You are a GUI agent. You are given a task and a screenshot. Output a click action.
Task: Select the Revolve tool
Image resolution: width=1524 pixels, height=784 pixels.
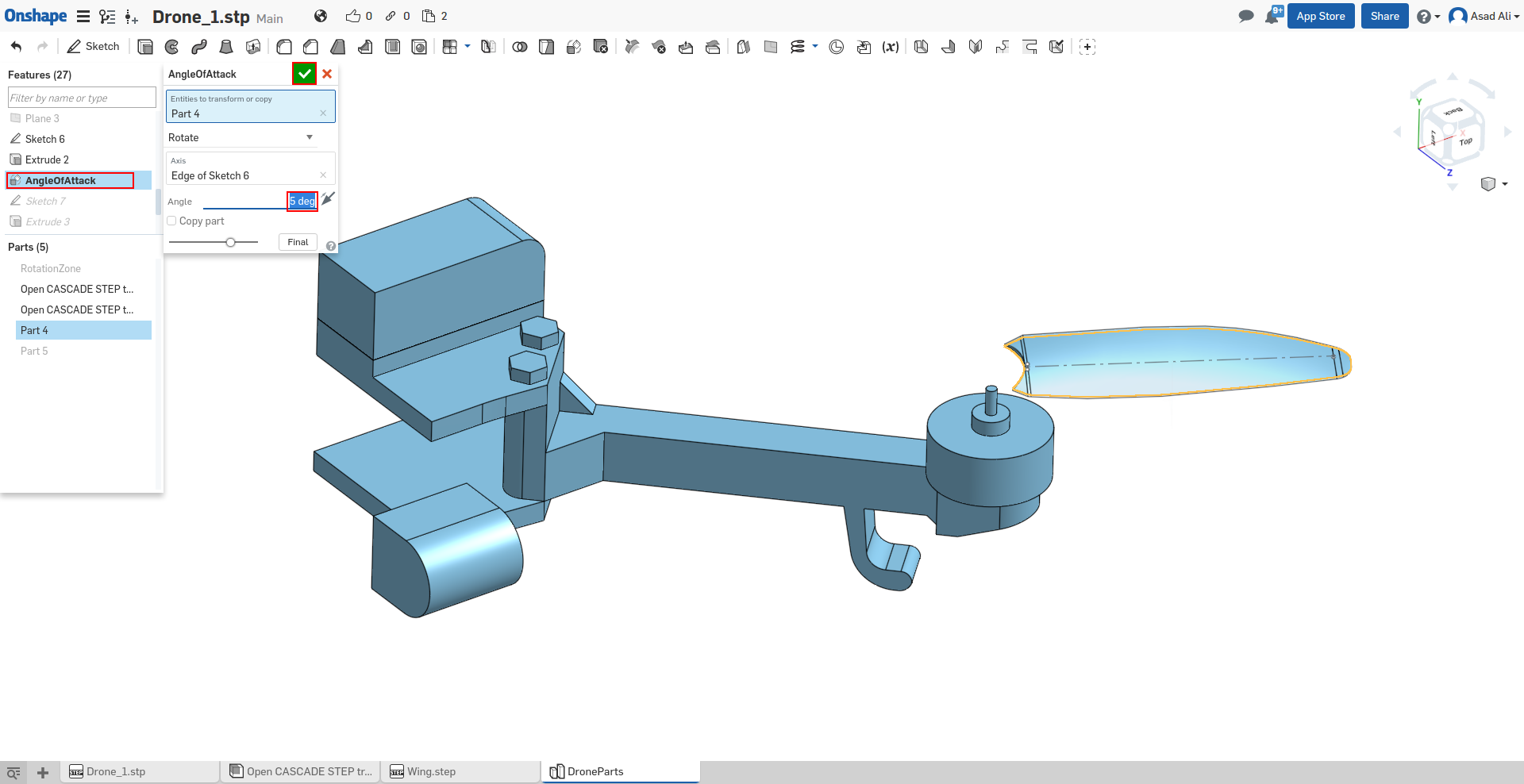[172, 47]
